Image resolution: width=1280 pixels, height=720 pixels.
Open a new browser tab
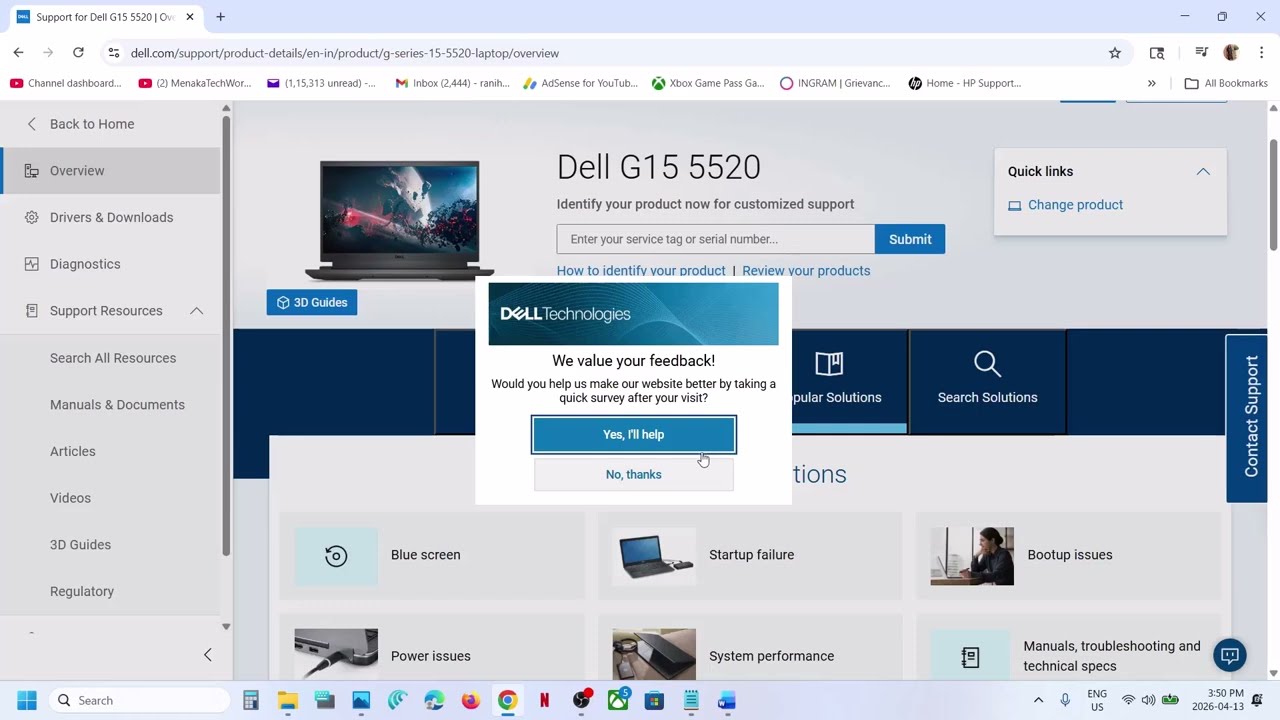[220, 17]
